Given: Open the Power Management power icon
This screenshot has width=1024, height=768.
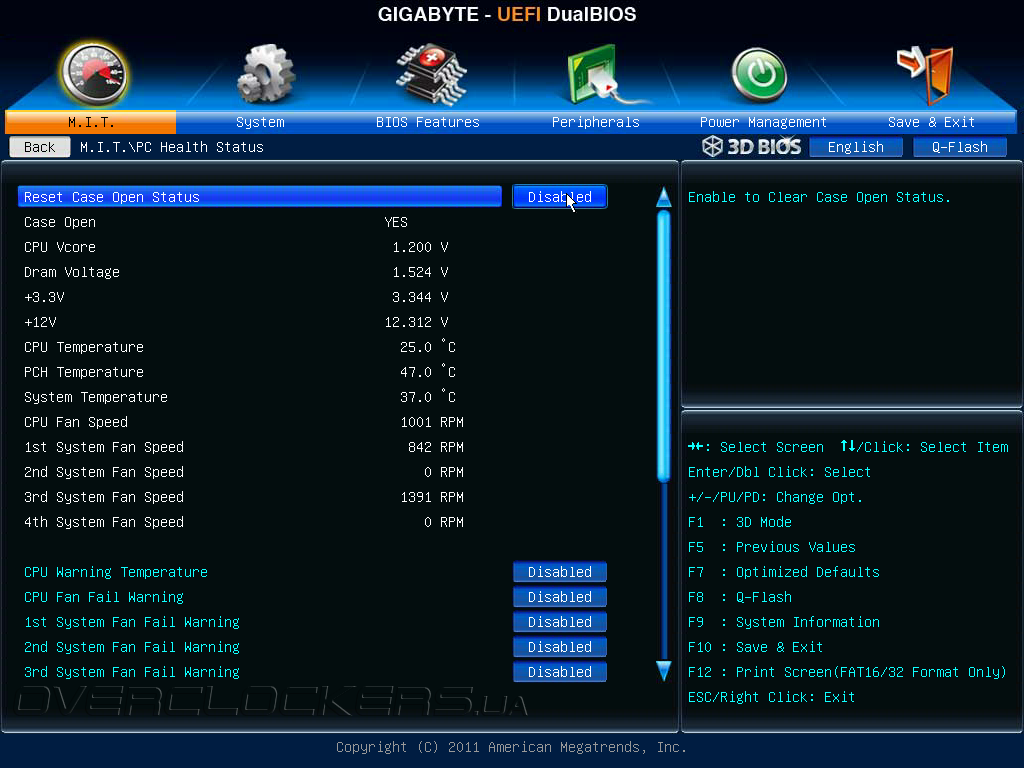Looking at the screenshot, I should 759,75.
